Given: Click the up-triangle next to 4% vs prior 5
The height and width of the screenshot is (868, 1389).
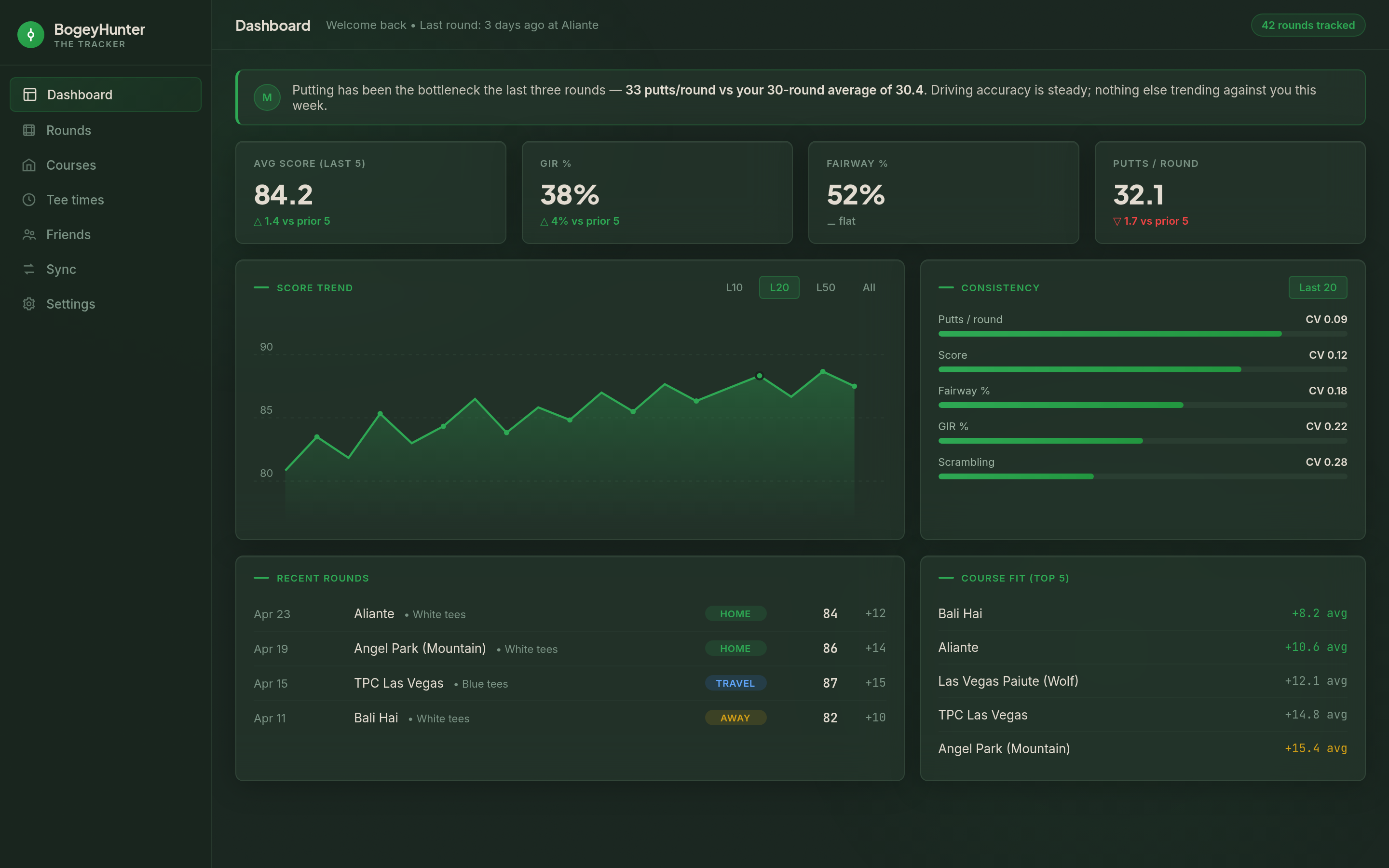Looking at the screenshot, I should (x=544, y=222).
